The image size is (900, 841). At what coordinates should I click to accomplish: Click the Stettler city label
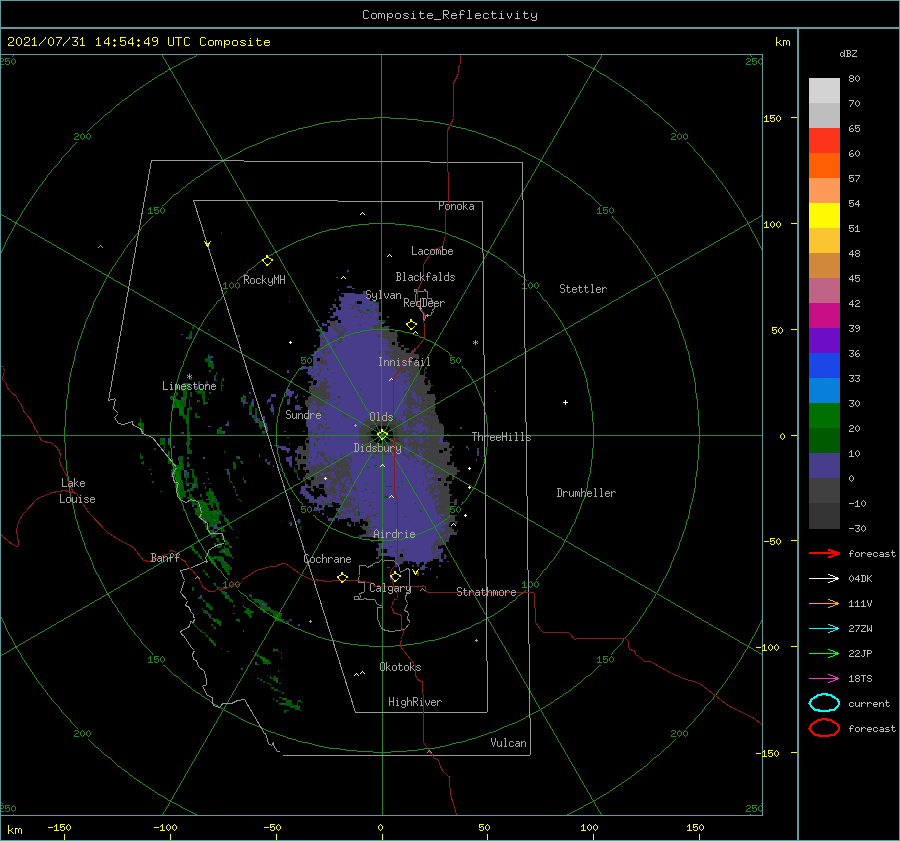(x=583, y=289)
